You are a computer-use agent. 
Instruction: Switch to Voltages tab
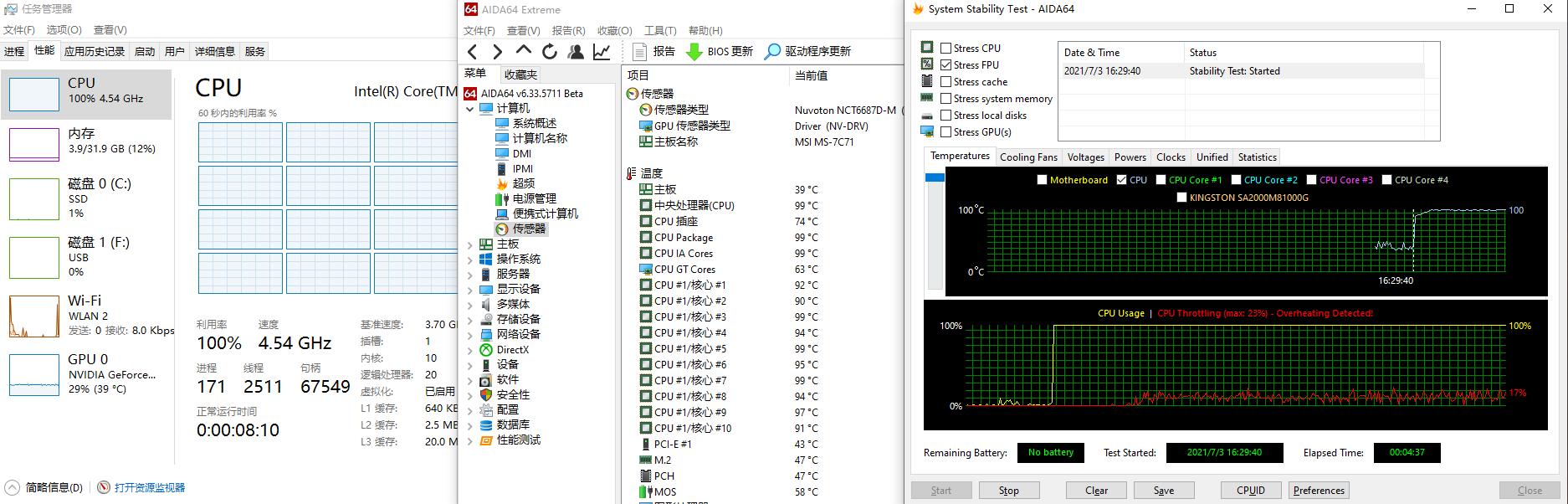point(1086,157)
